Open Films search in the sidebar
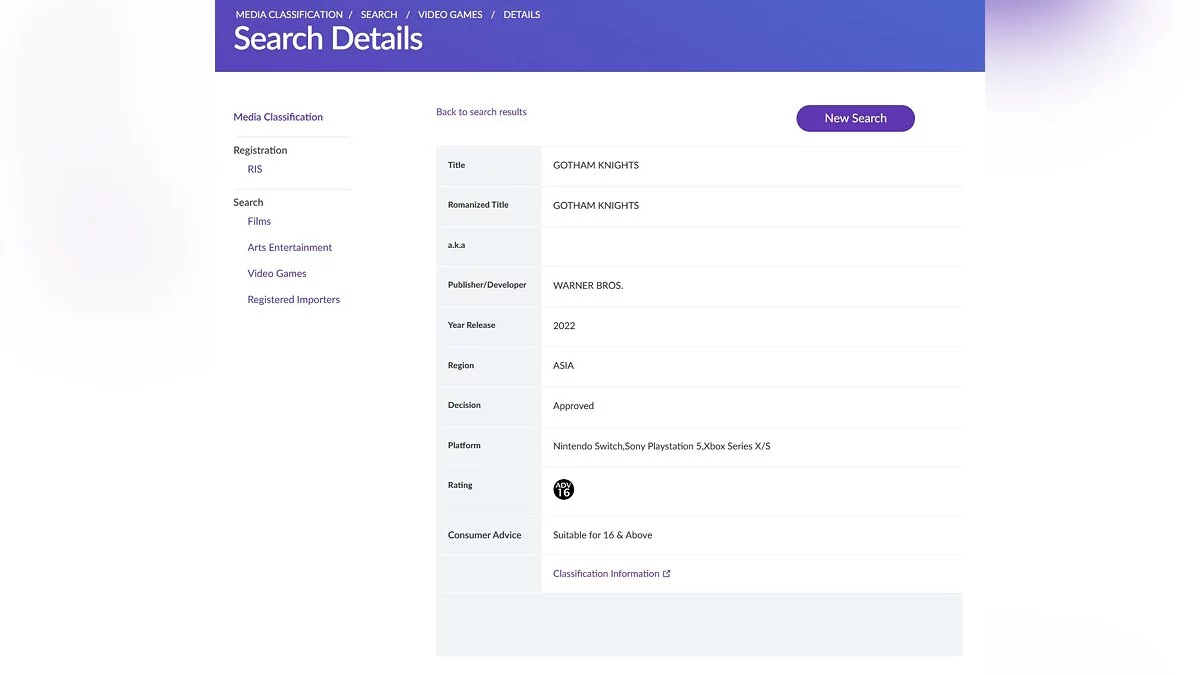 tap(259, 222)
